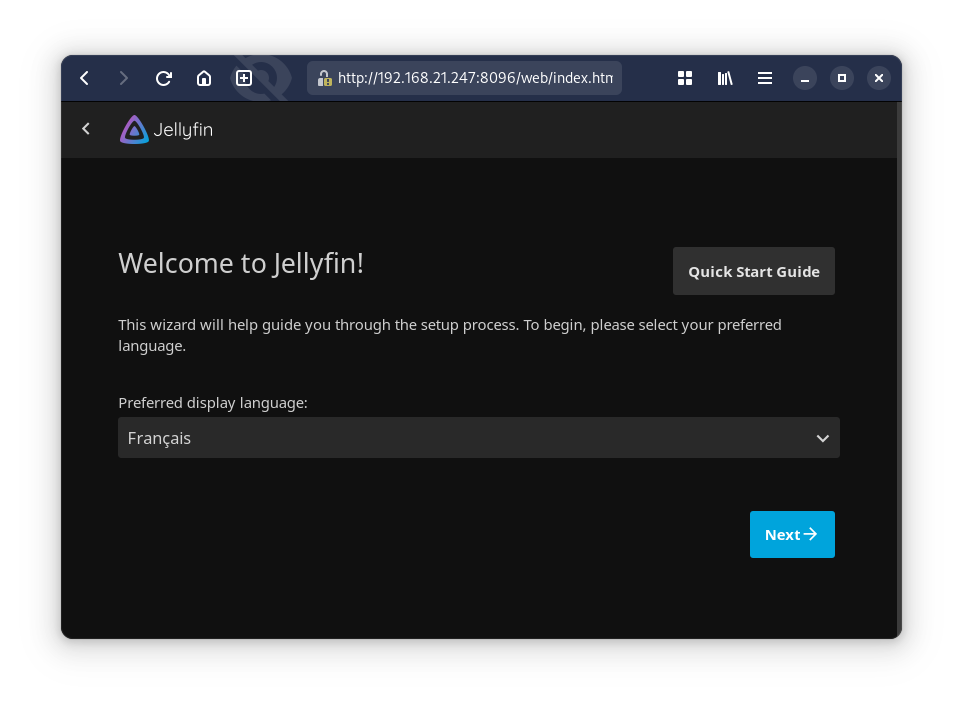Open the Français language dropdown
Viewport: 963px width, 706px height.
[478, 438]
